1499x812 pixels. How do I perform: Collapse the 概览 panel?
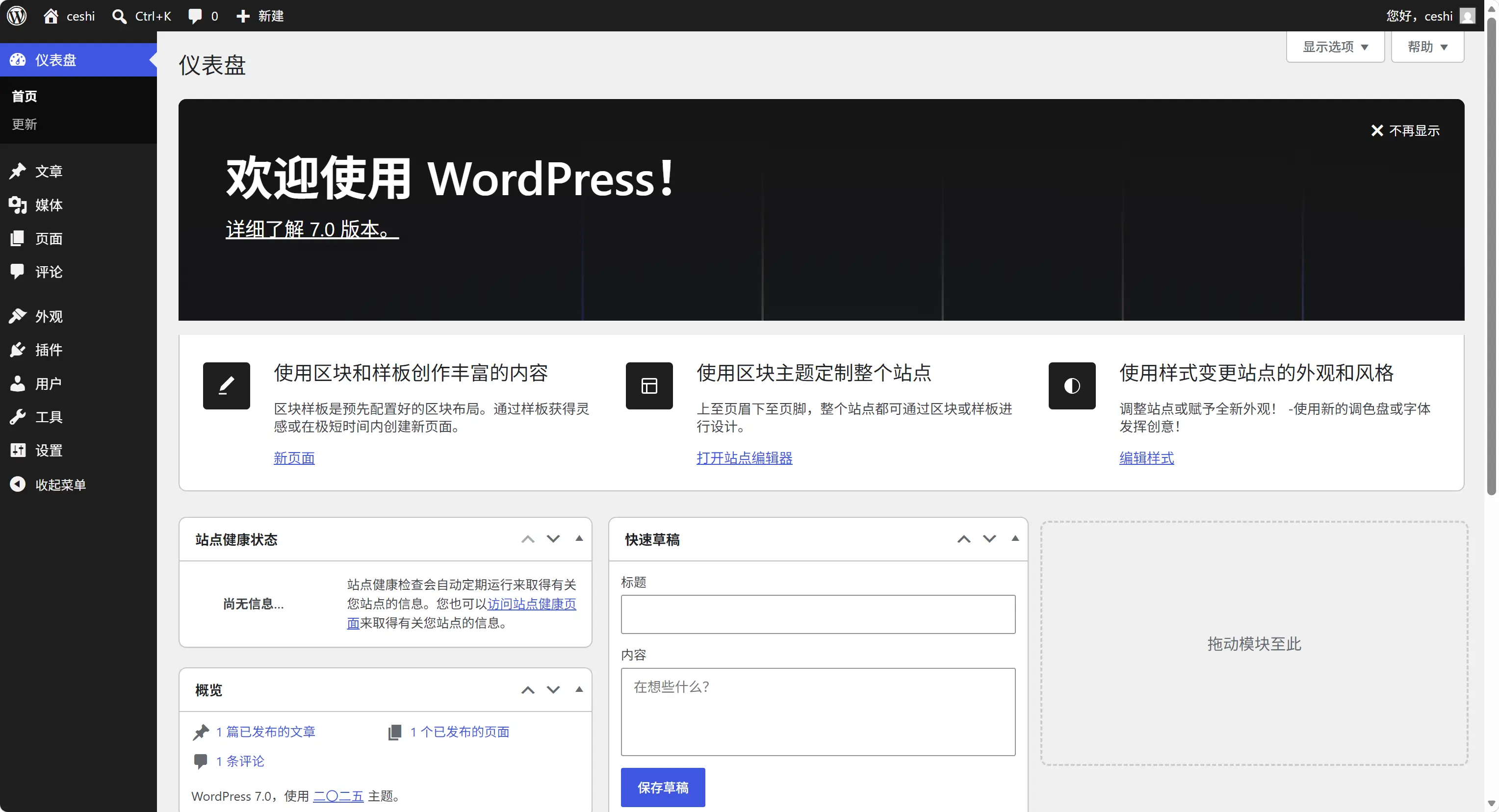(579, 689)
